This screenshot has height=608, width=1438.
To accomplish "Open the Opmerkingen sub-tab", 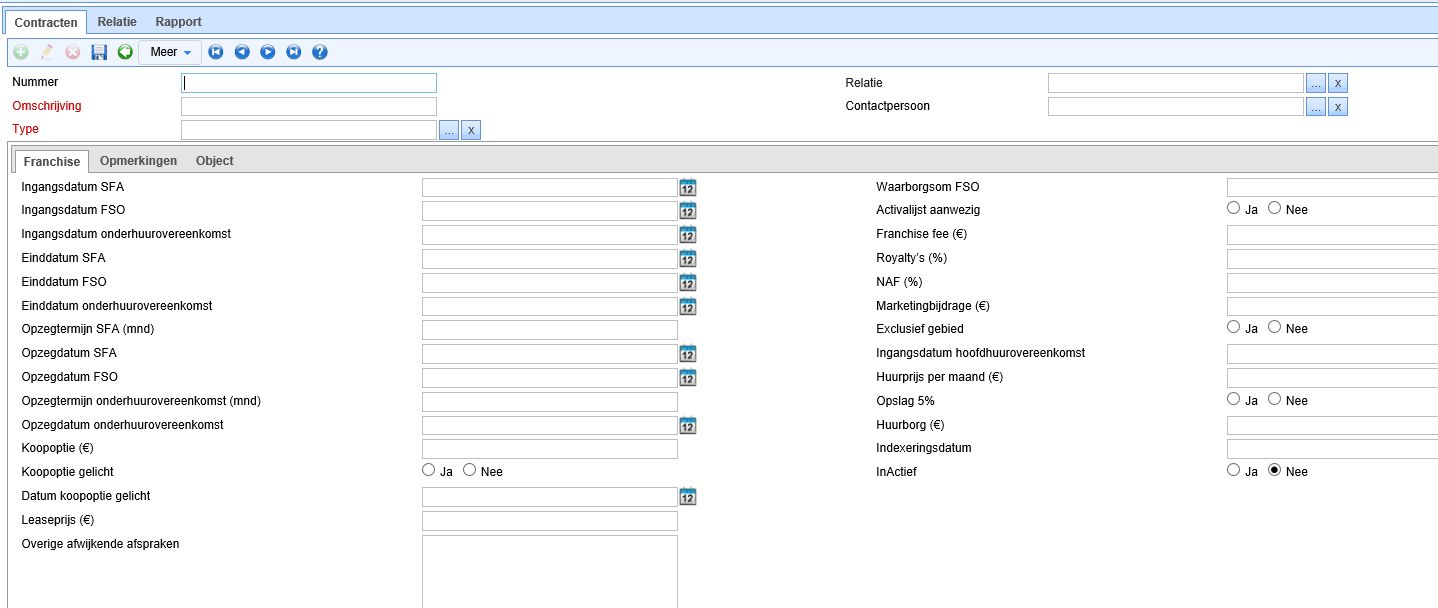I will point(138,160).
